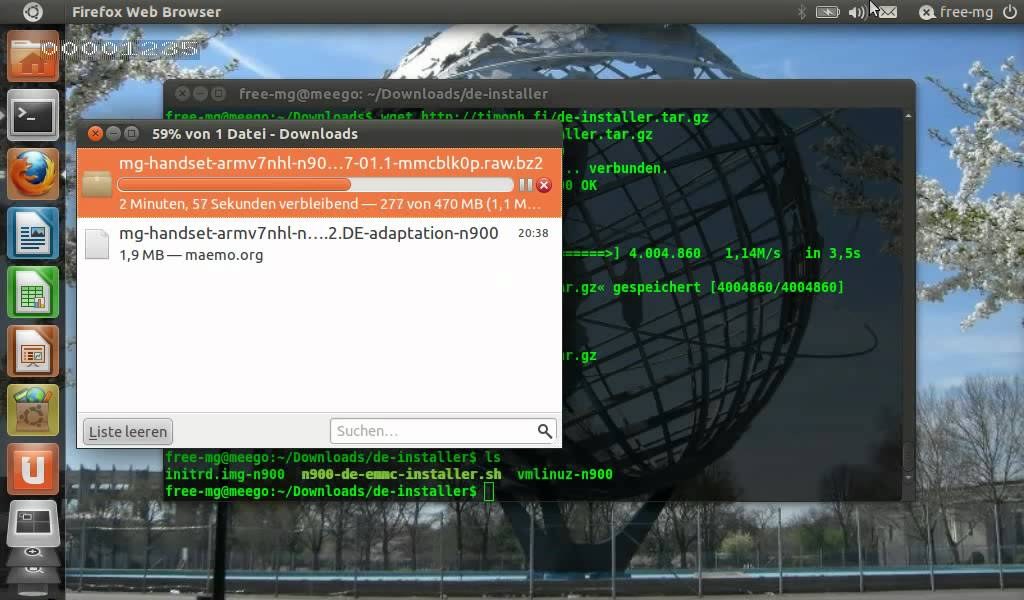Viewport: 1024px width, 600px height.
Task: Open the free-mg user menu
Action: coord(956,12)
